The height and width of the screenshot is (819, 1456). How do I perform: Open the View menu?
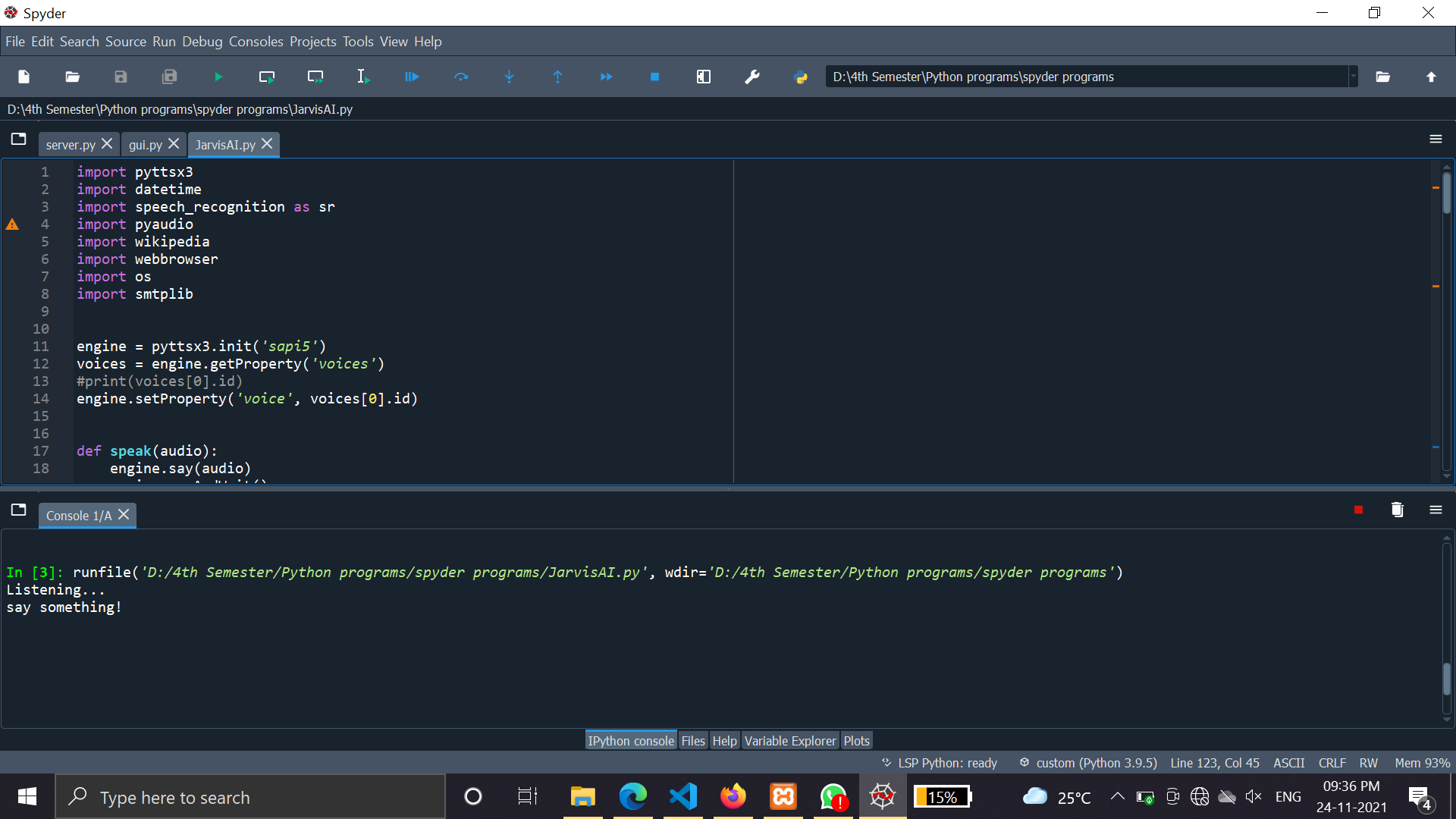pos(394,42)
